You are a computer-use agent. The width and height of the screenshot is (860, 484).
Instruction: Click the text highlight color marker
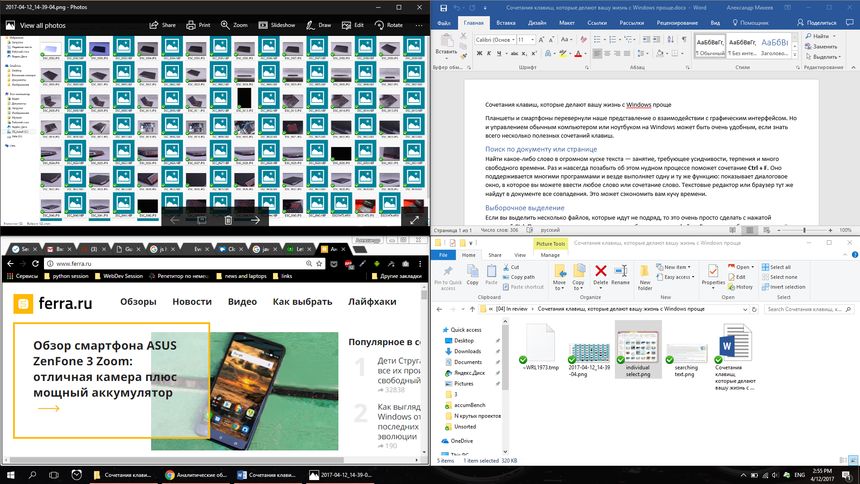(562, 54)
